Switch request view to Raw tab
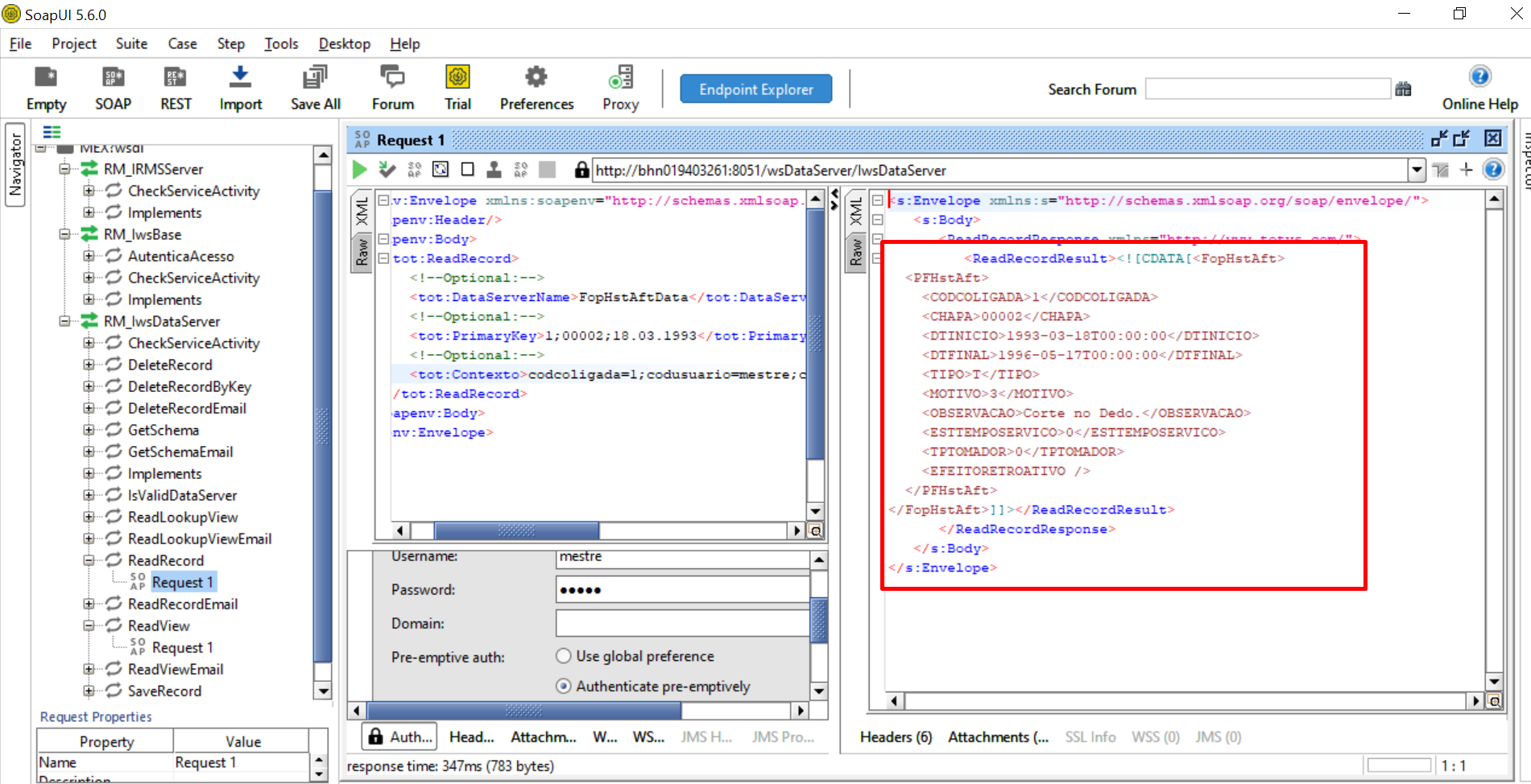This screenshot has height=784, width=1531. (x=362, y=252)
